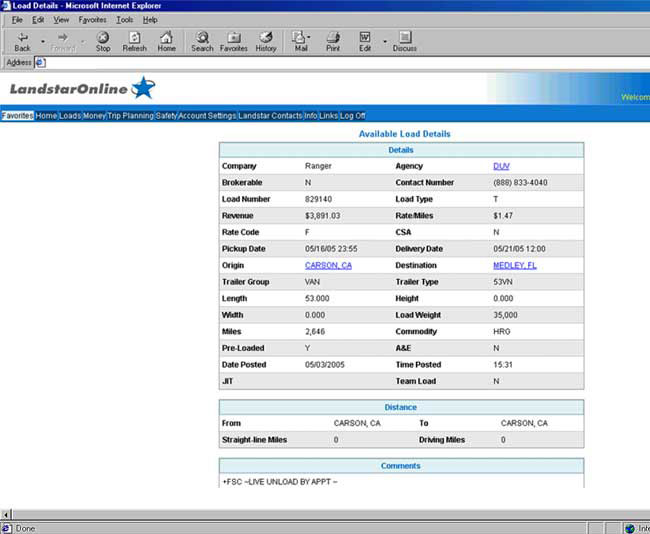The width and height of the screenshot is (650, 534).
Task: Select the Favorites tab in the blue nav bar
Action: [17, 116]
